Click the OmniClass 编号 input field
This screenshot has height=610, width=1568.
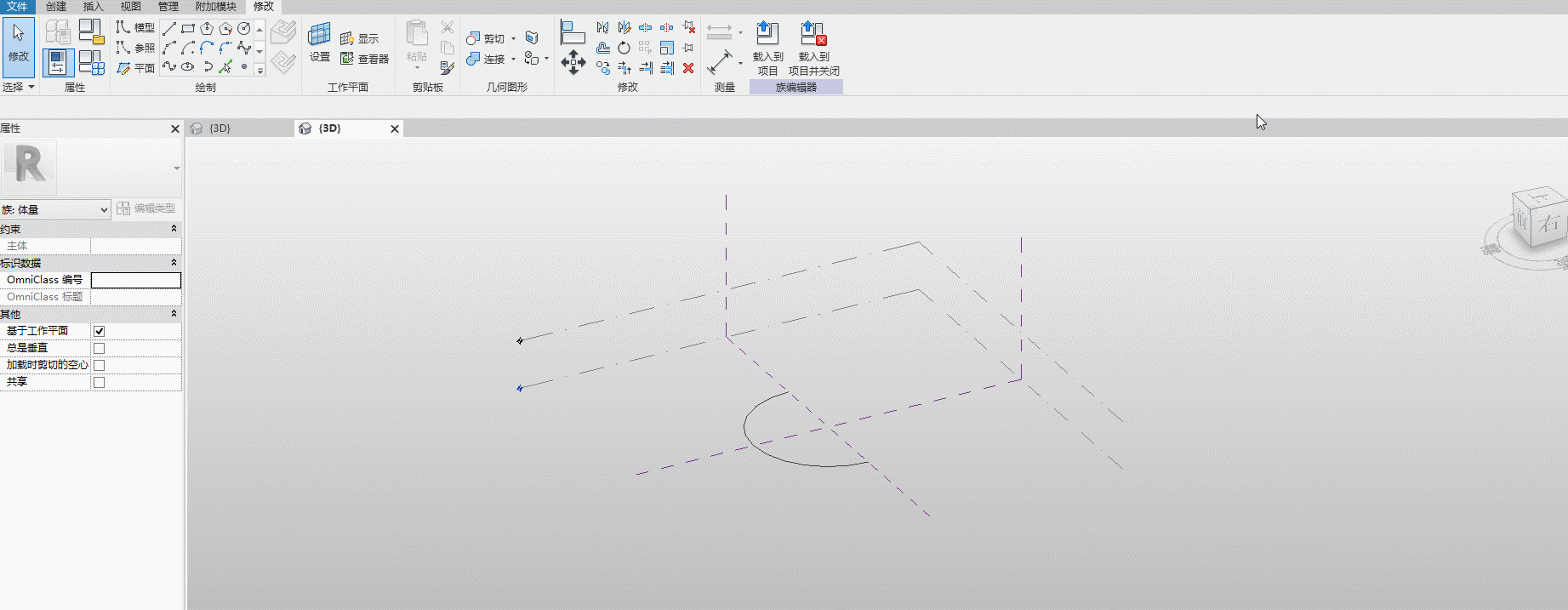pyautogui.click(x=136, y=280)
